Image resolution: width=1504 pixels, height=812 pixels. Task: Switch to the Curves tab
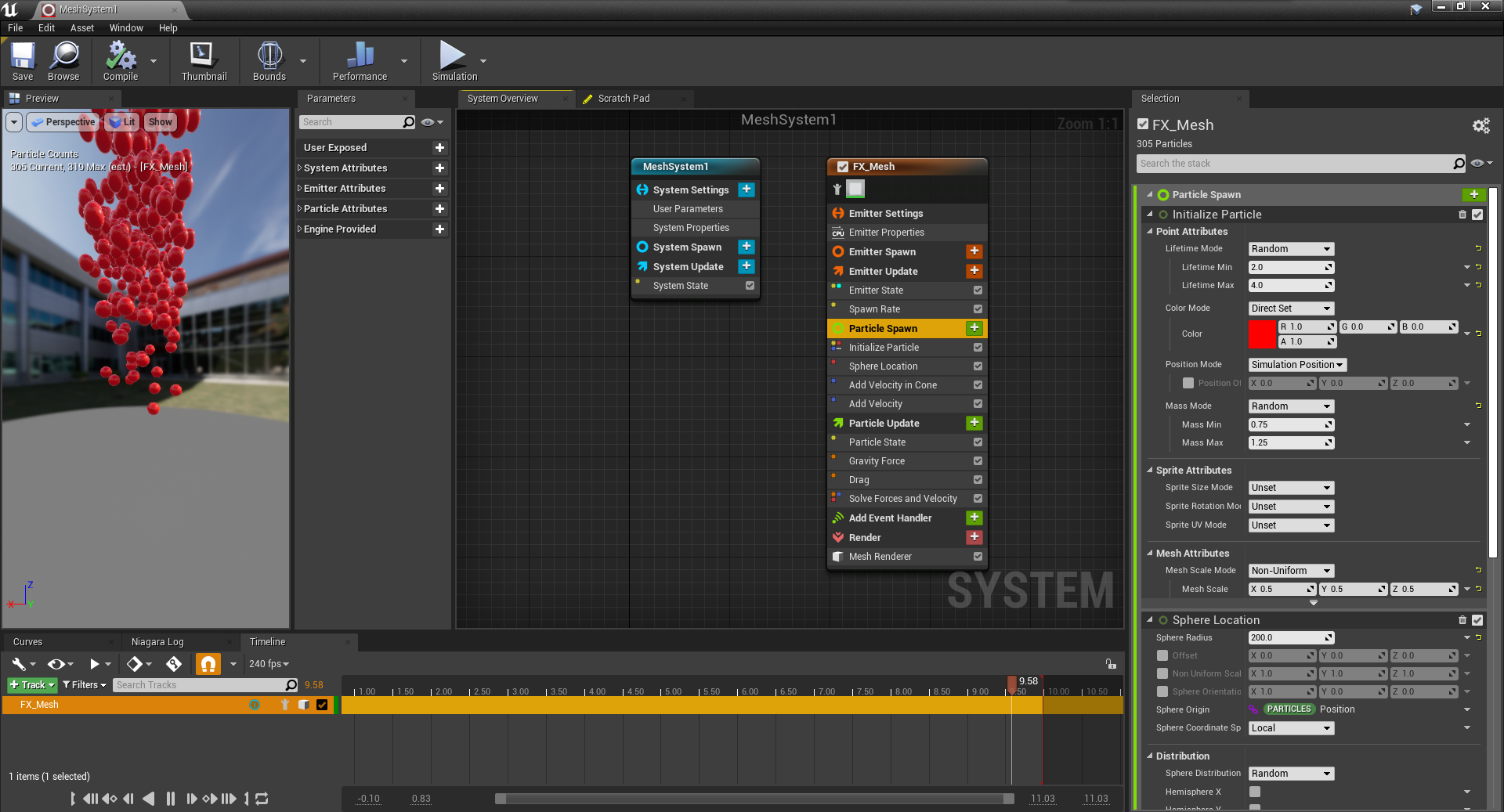[27, 642]
